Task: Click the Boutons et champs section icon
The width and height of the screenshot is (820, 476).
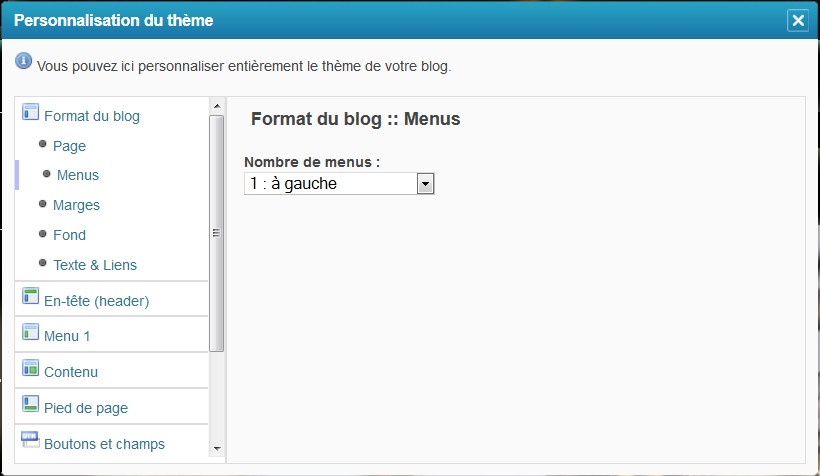Action: coord(30,440)
